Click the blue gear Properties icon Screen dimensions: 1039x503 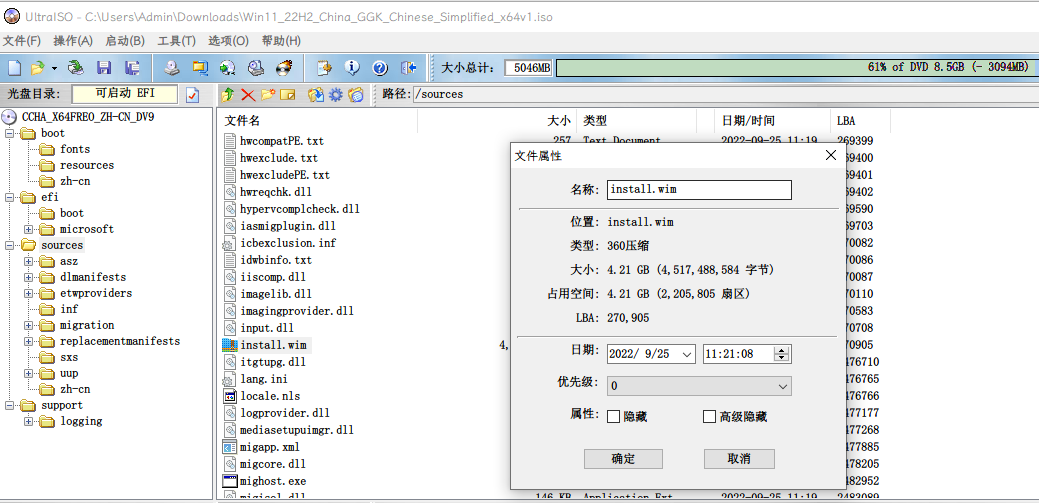pos(336,95)
